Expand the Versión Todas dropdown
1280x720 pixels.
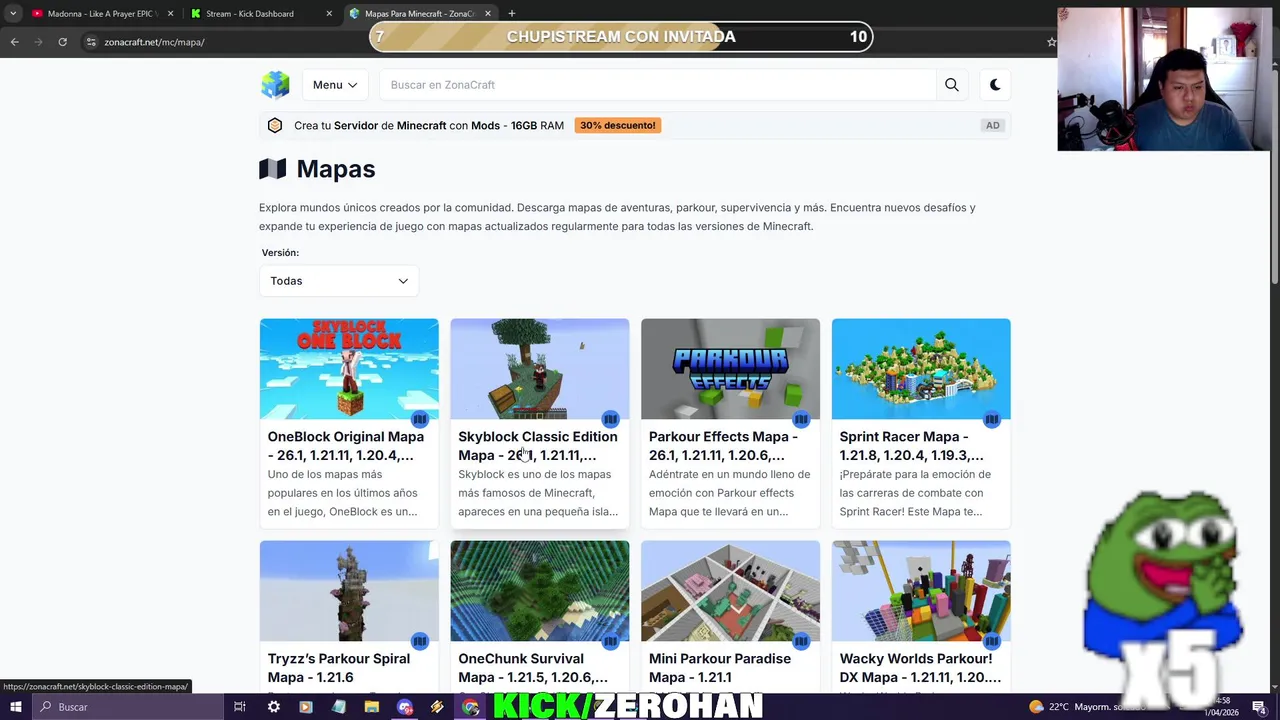(x=339, y=281)
